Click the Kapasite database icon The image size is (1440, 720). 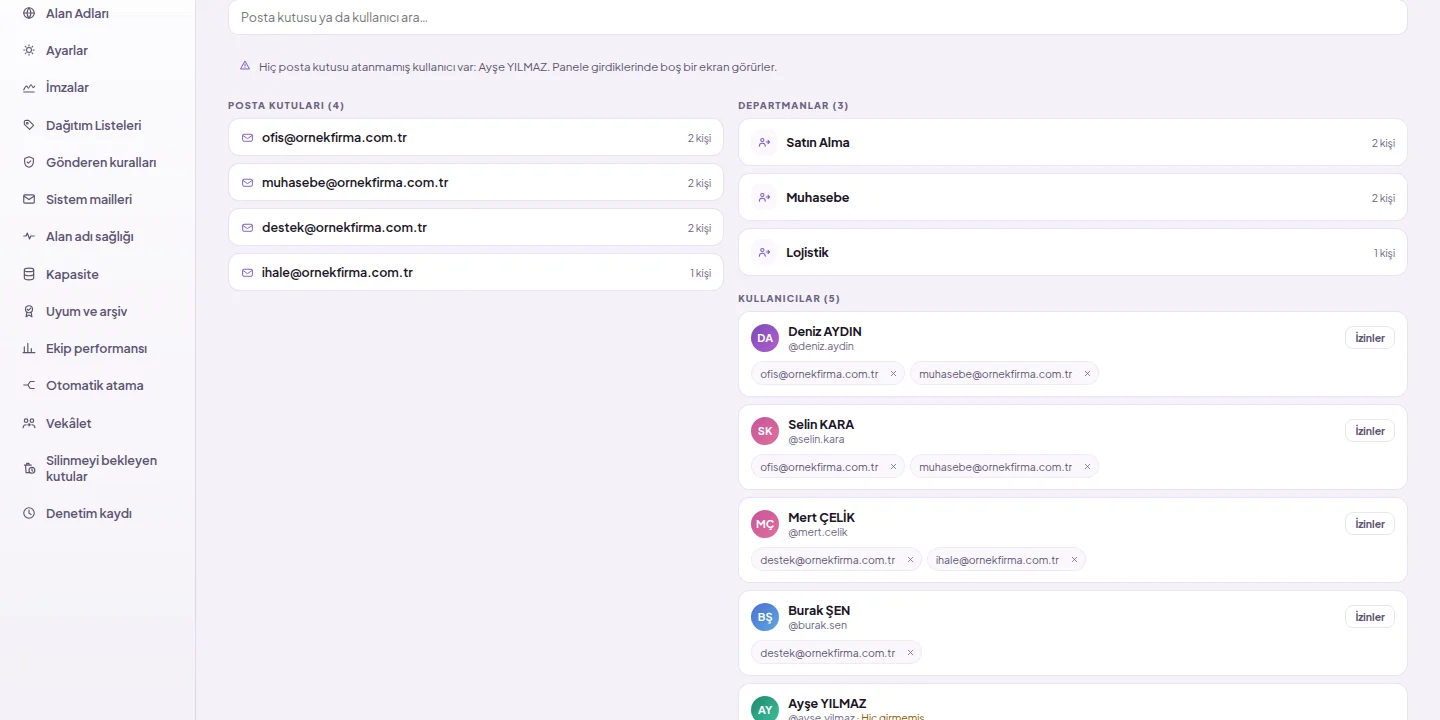pyautogui.click(x=29, y=274)
